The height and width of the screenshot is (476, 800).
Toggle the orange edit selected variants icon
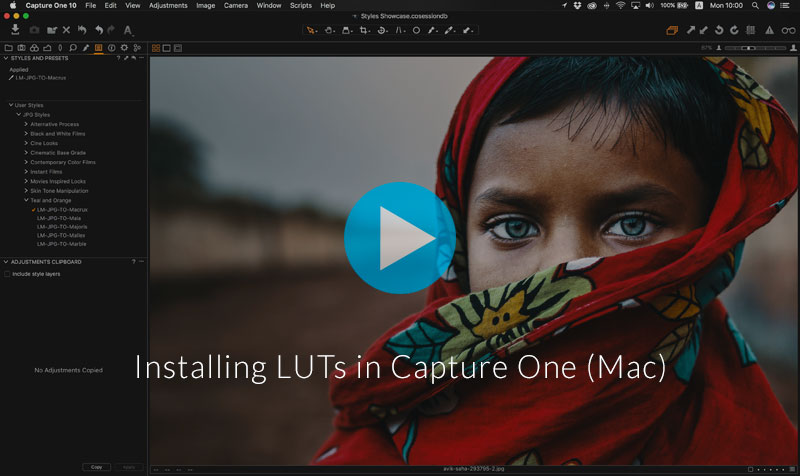pos(672,30)
